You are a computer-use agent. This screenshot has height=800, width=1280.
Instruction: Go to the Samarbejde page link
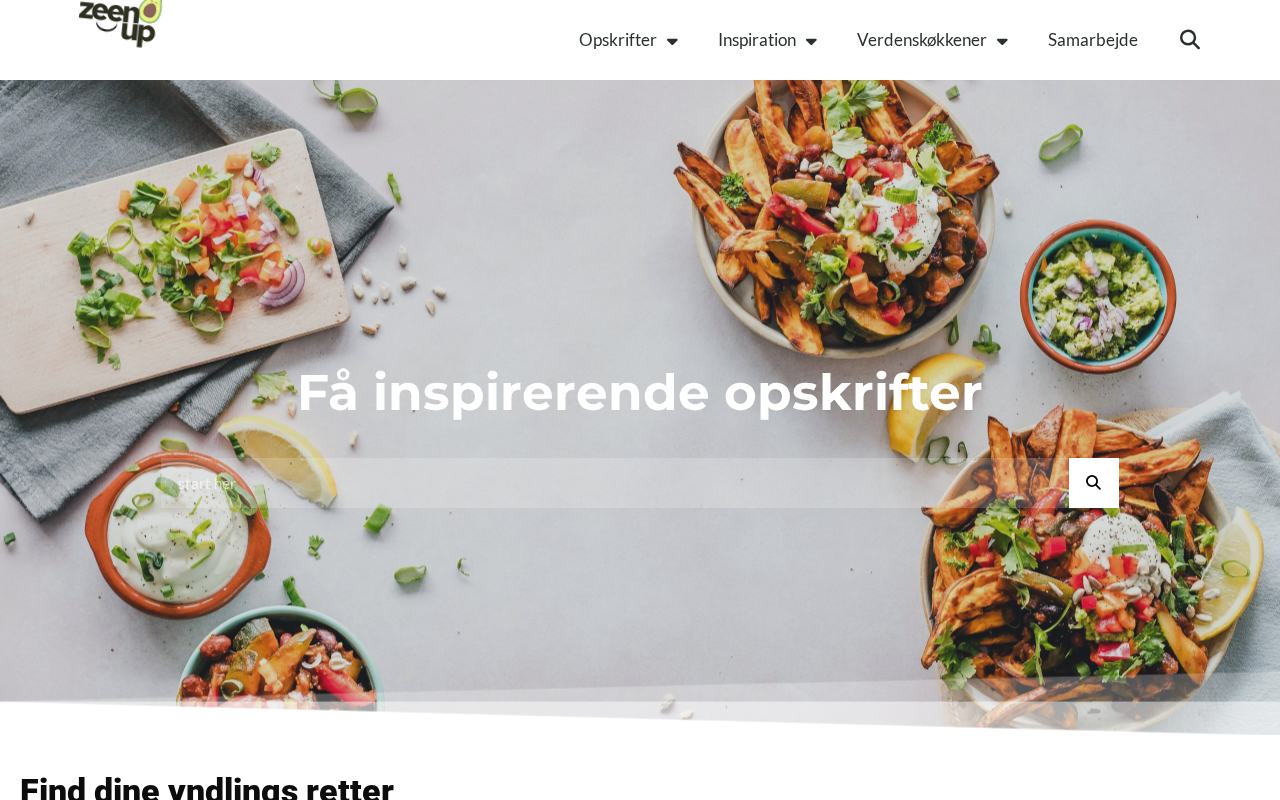pos(1093,40)
